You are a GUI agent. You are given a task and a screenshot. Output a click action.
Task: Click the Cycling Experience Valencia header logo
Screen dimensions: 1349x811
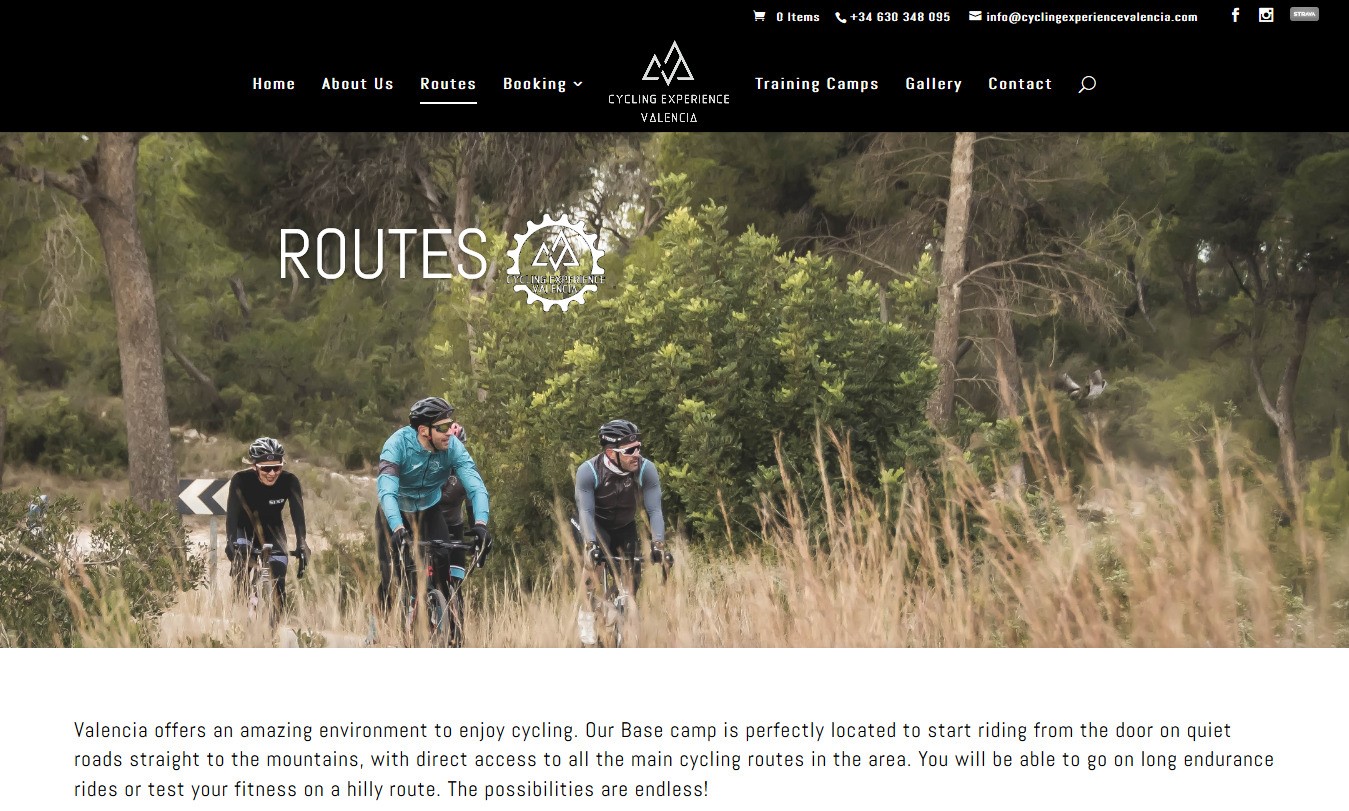coord(669,82)
